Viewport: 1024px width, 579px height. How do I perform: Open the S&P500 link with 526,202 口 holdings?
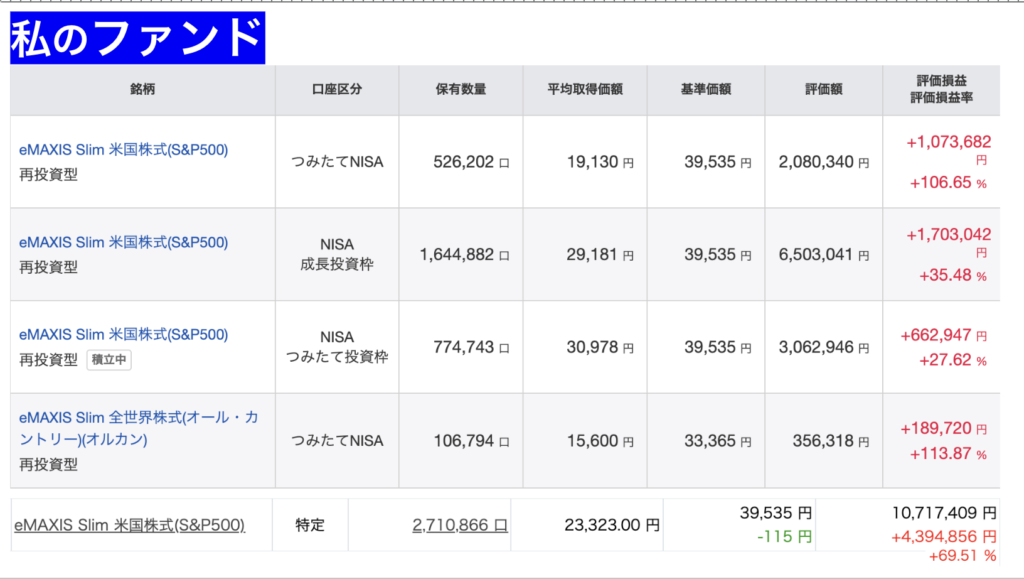coord(123,150)
